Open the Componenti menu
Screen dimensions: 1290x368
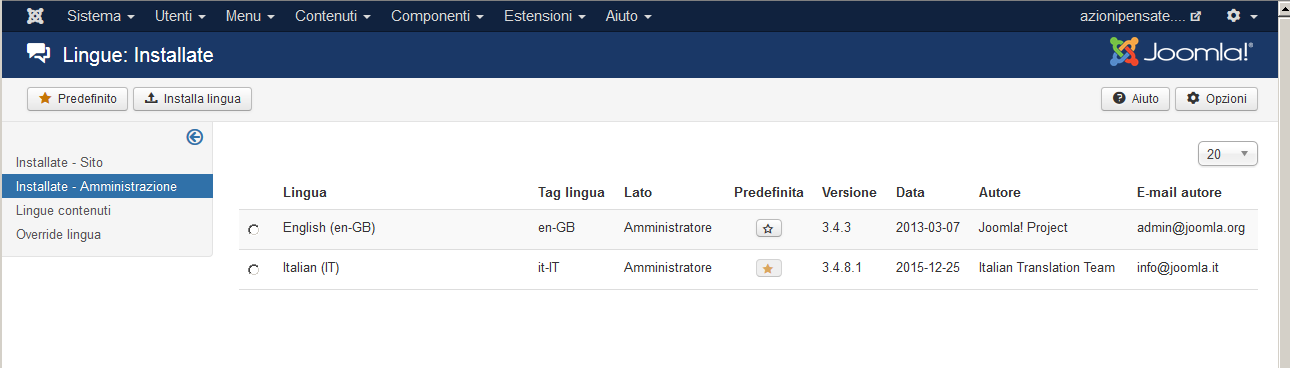[437, 16]
